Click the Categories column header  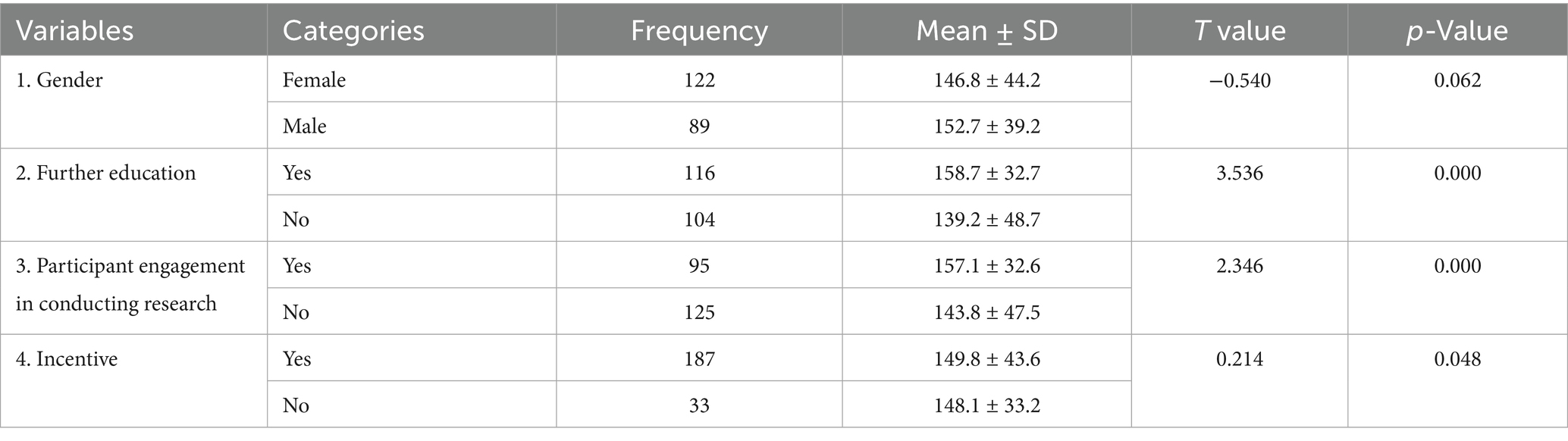coord(353,31)
